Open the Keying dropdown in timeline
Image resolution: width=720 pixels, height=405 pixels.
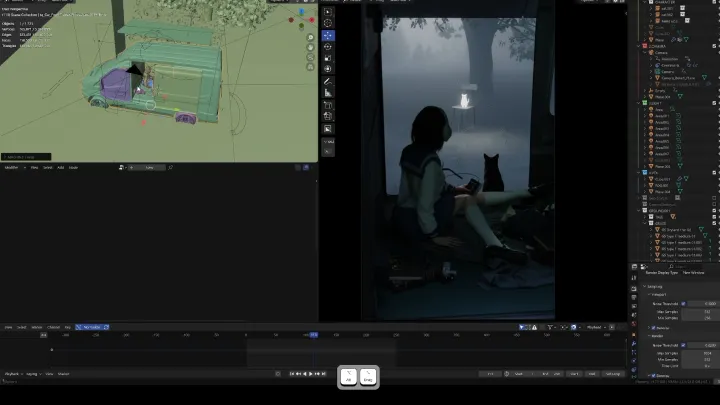tap(34, 374)
